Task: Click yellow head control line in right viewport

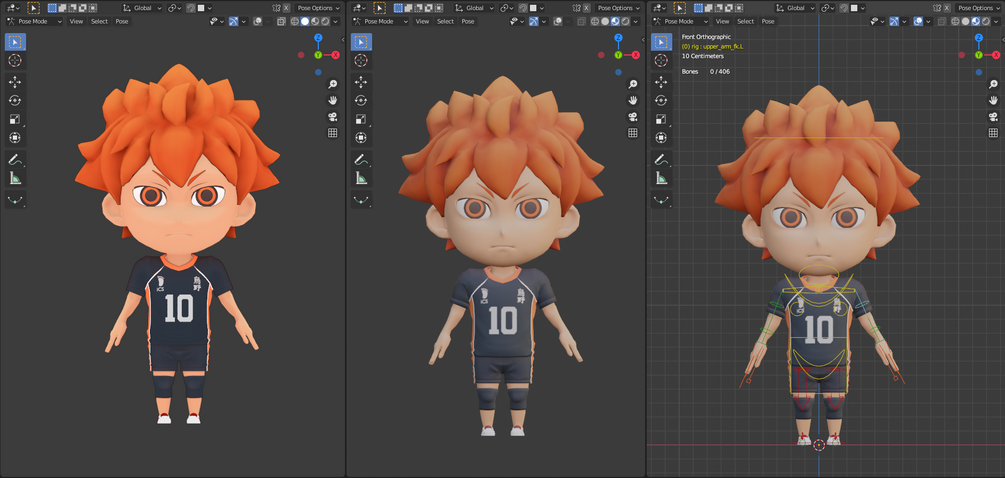Action: (818, 138)
